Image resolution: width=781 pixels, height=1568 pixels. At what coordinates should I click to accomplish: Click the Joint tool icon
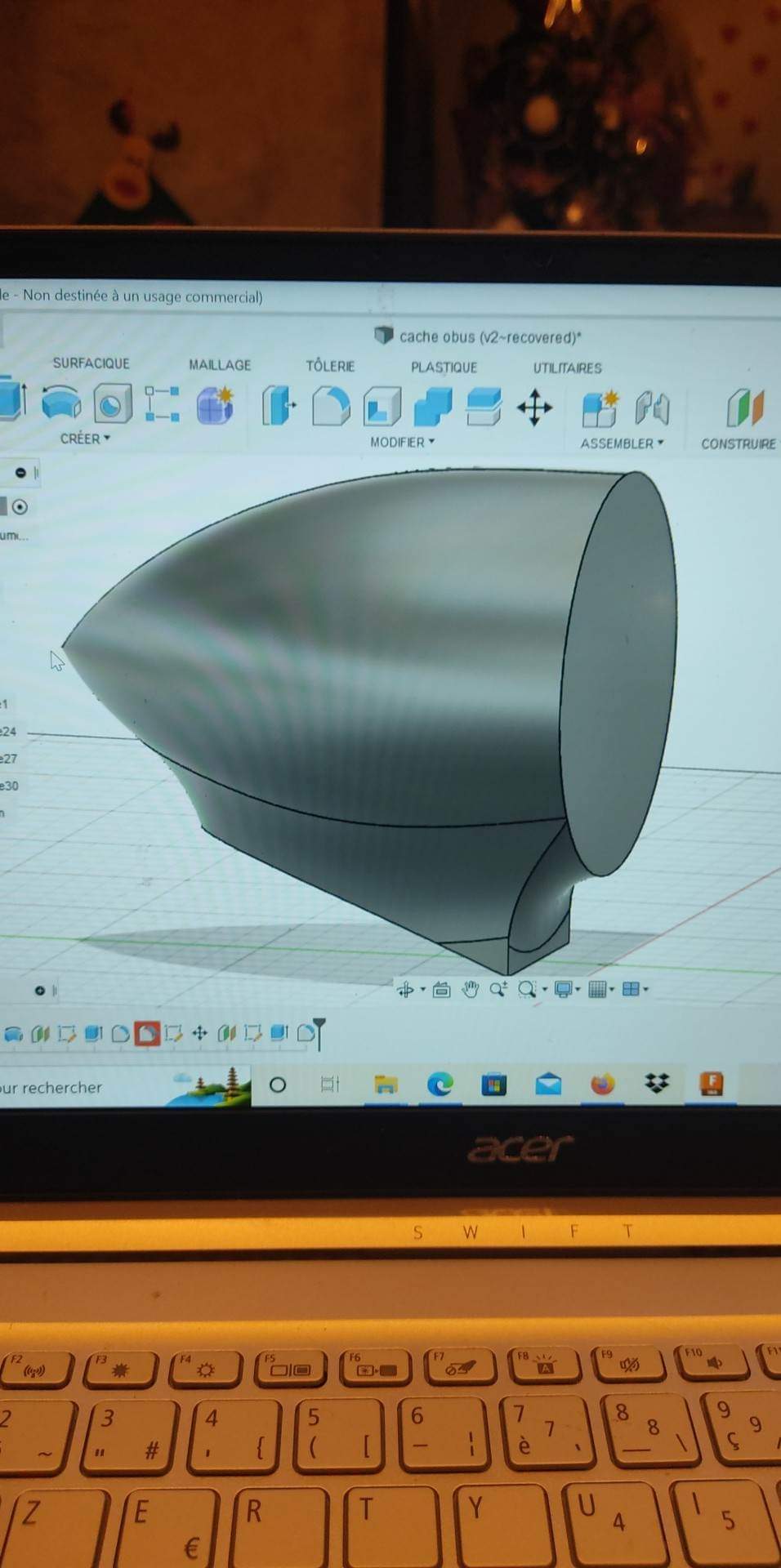coord(652,408)
